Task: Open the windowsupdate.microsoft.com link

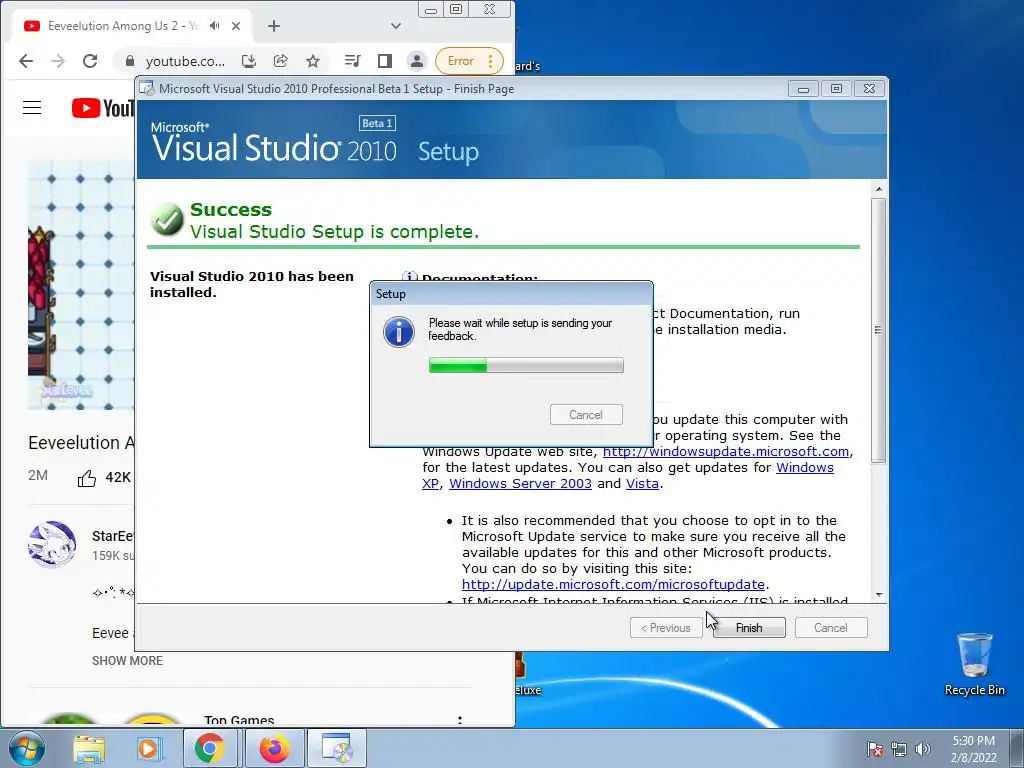Action: 726,451
